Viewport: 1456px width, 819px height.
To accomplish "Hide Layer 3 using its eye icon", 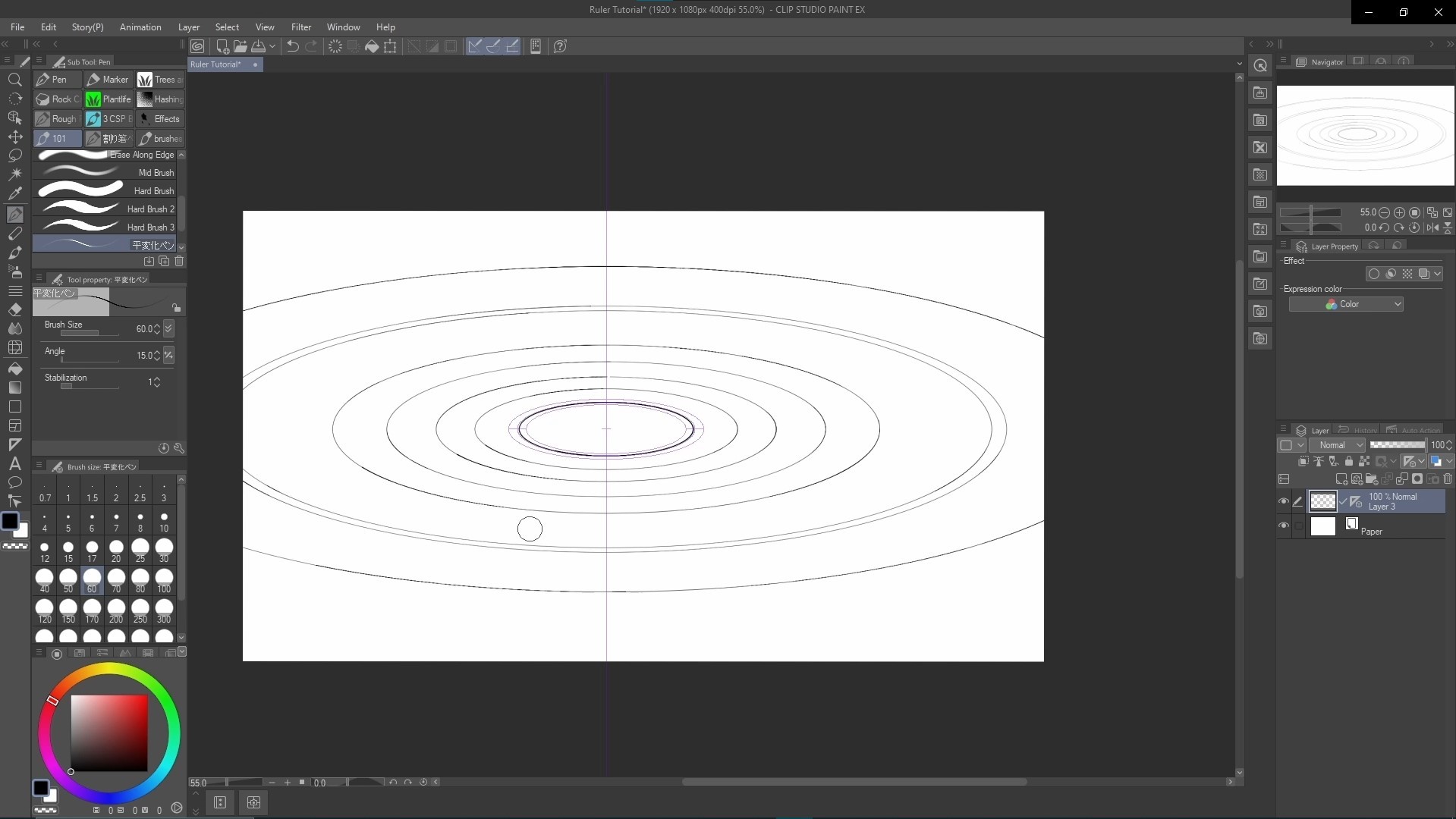I will [1284, 501].
